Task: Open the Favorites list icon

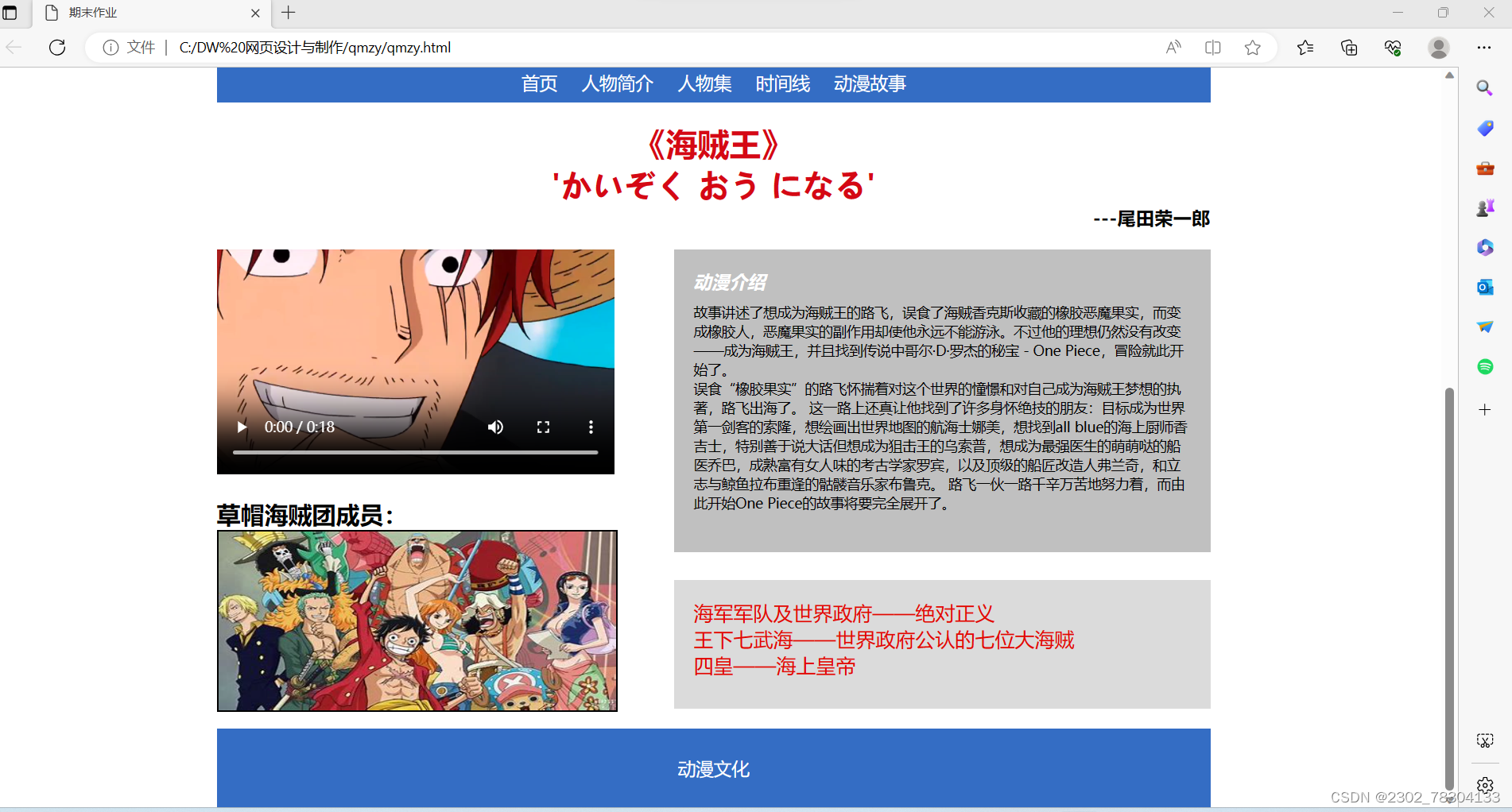Action: coord(1305,48)
